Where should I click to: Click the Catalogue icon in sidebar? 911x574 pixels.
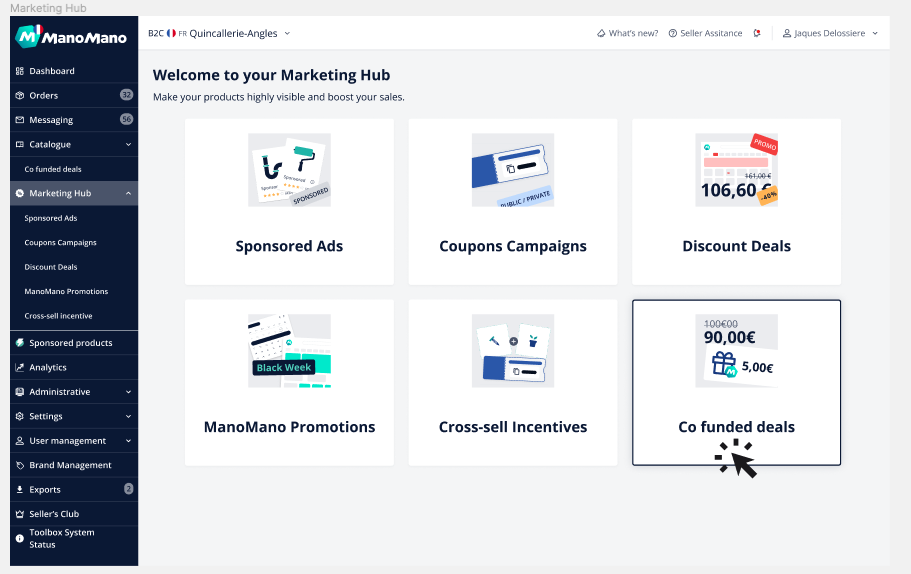(20, 144)
